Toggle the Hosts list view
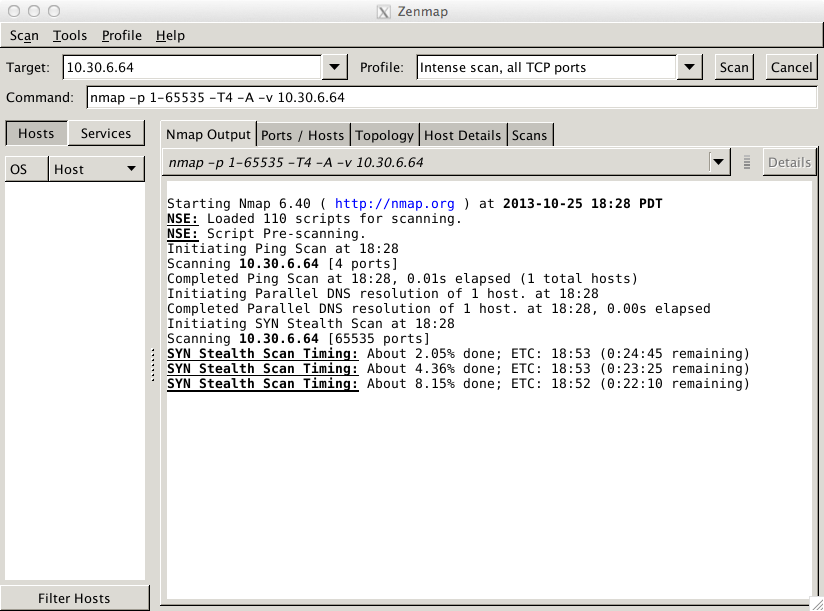The width and height of the screenshot is (824, 611). coord(36,133)
